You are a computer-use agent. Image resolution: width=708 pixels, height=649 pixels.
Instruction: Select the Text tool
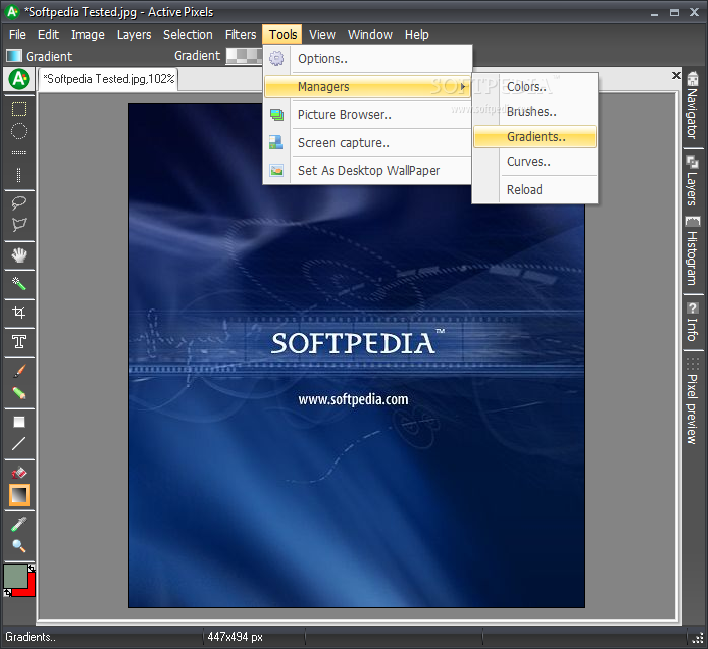[19, 341]
